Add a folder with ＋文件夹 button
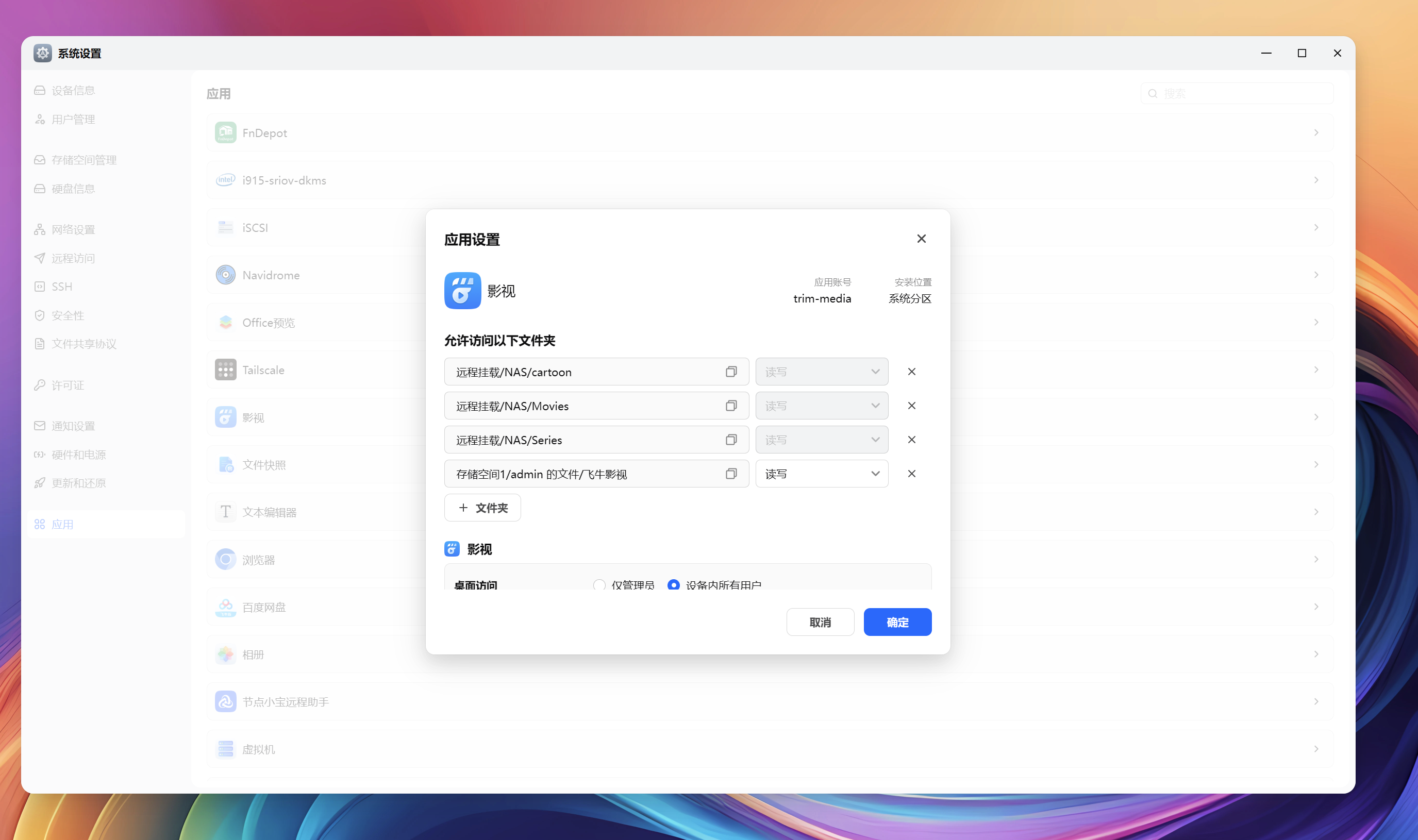Viewport: 1418px width, 840px height. point(482,508)
